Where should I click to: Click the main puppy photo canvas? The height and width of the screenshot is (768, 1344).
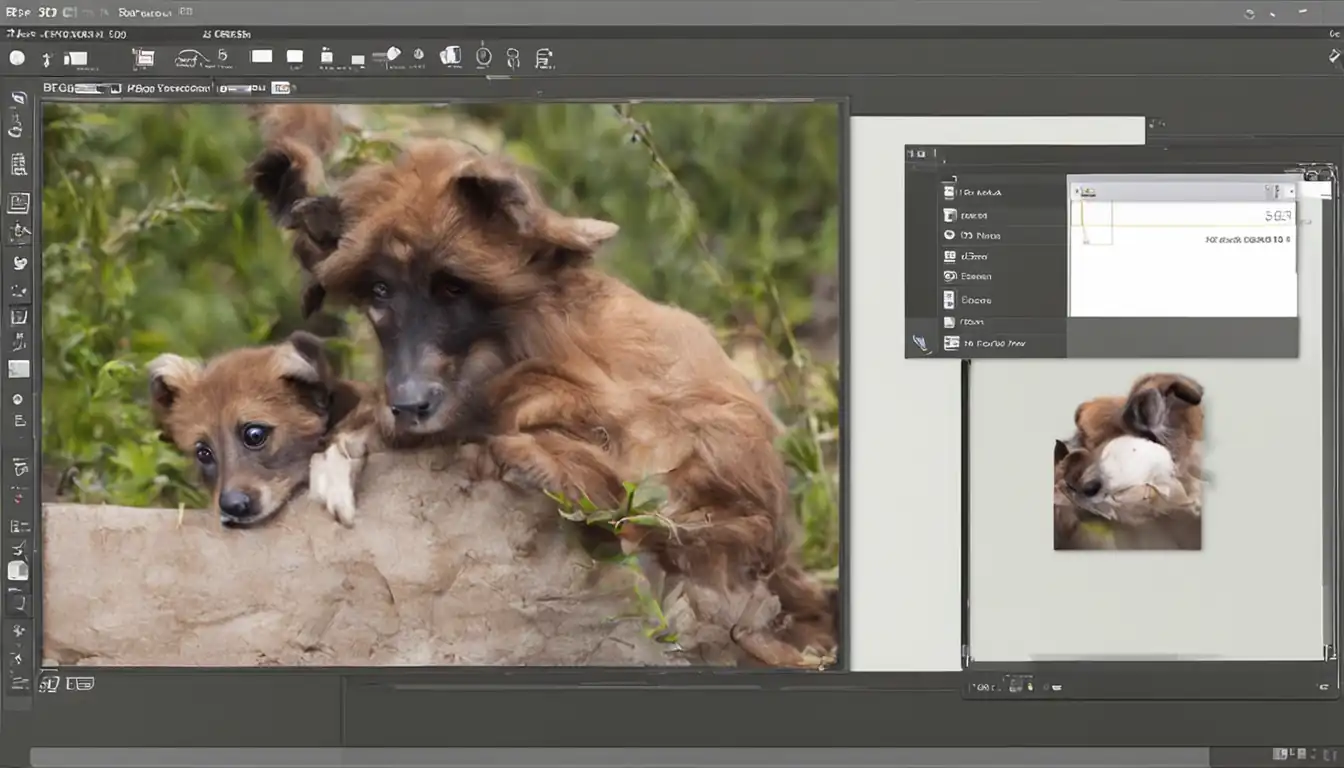click(x=440, y=385)
